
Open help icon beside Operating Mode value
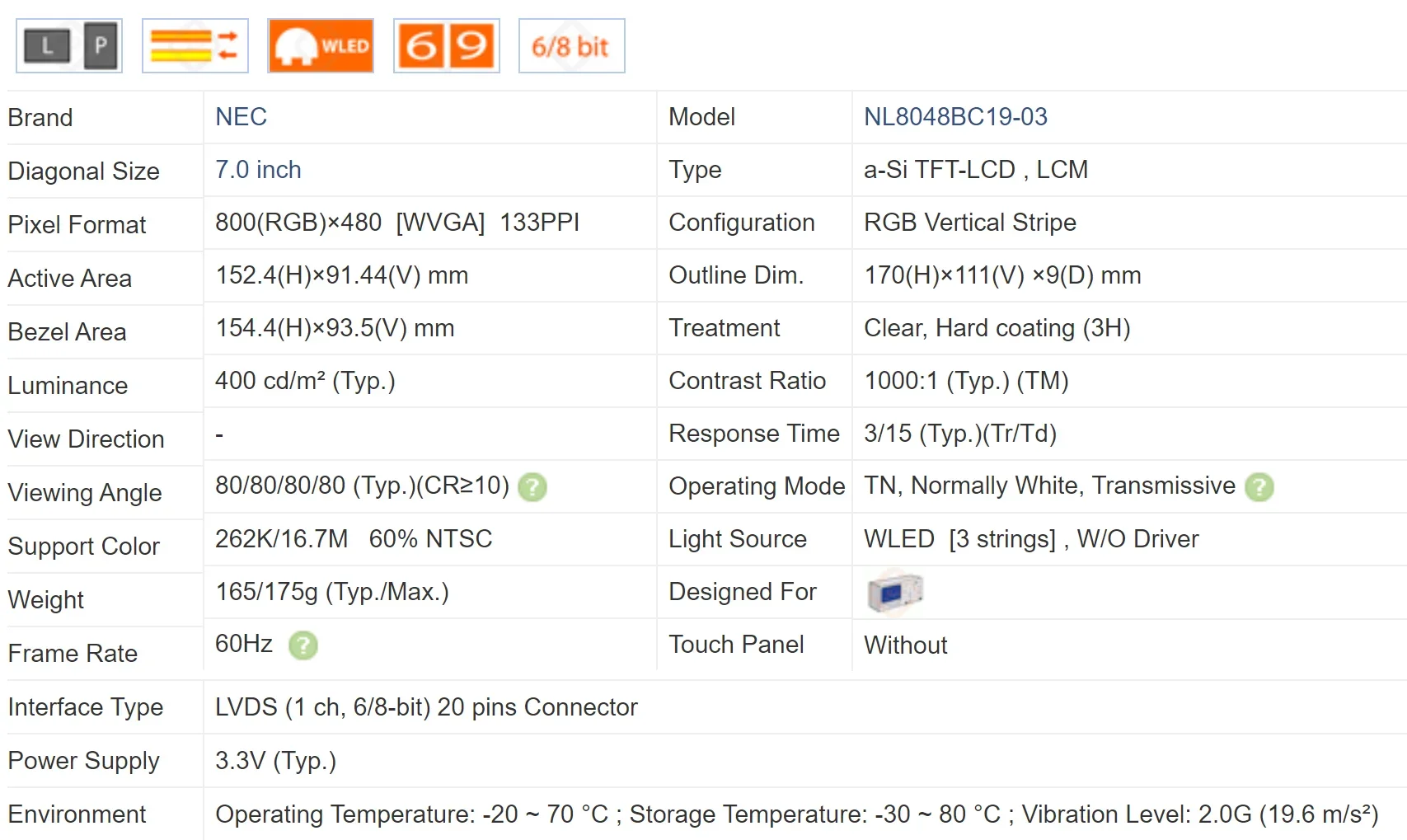click(1259, 487)
